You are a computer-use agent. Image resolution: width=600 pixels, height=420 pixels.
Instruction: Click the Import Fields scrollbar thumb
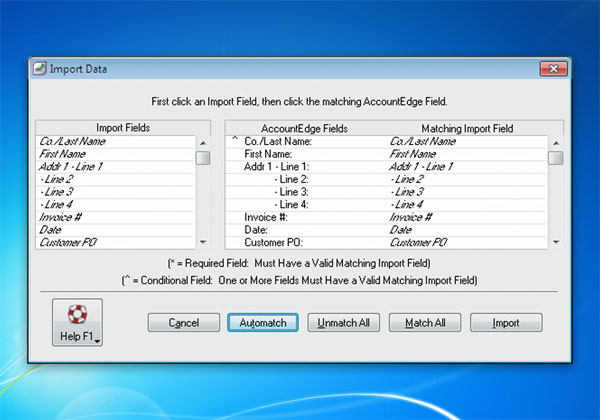203,158
